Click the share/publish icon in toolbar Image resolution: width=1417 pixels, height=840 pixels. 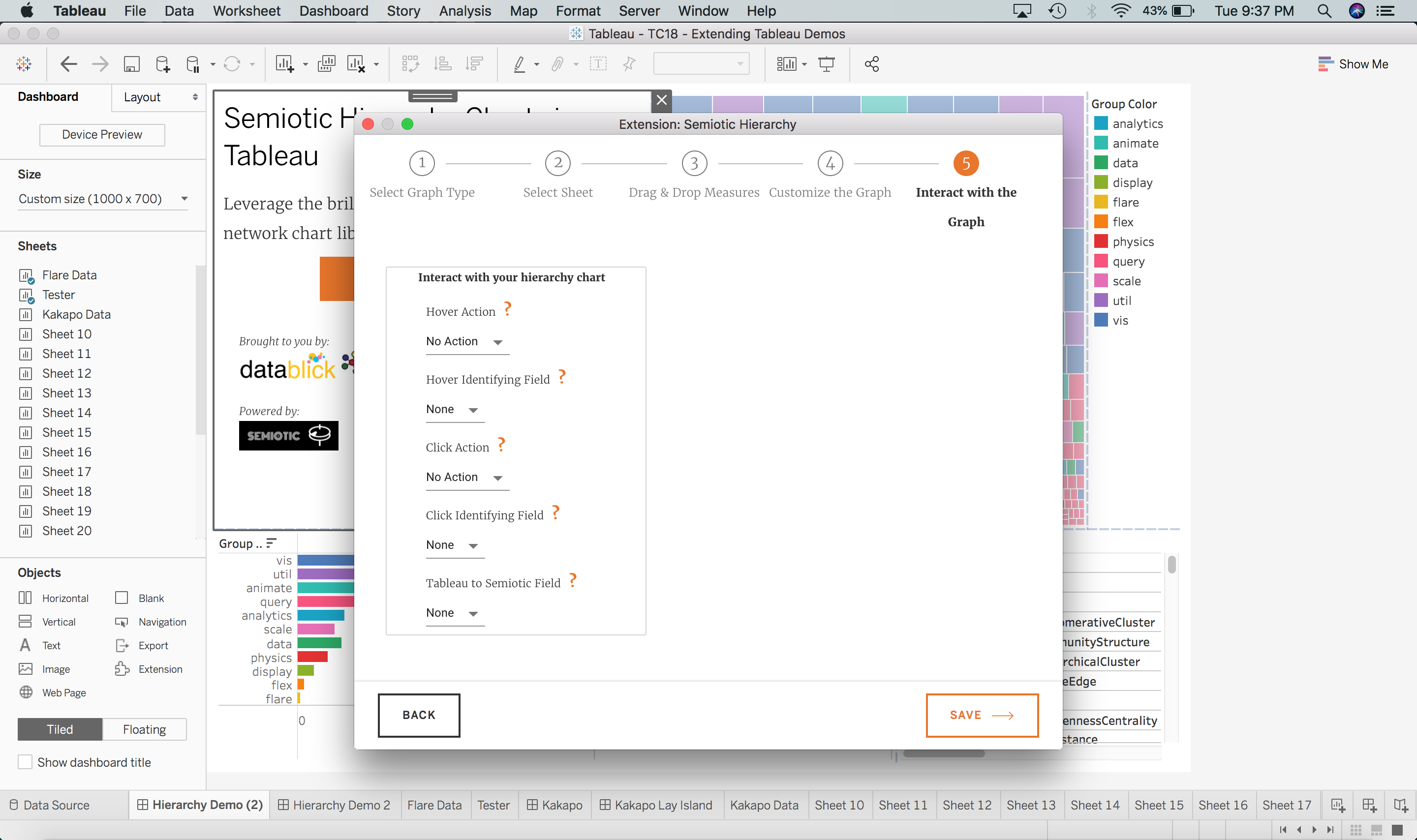point(871,63)
